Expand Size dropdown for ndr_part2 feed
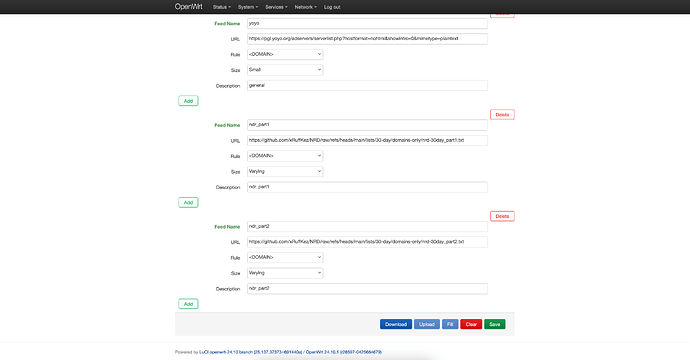Viewport: 690px width, 360px height. point(285,273)
